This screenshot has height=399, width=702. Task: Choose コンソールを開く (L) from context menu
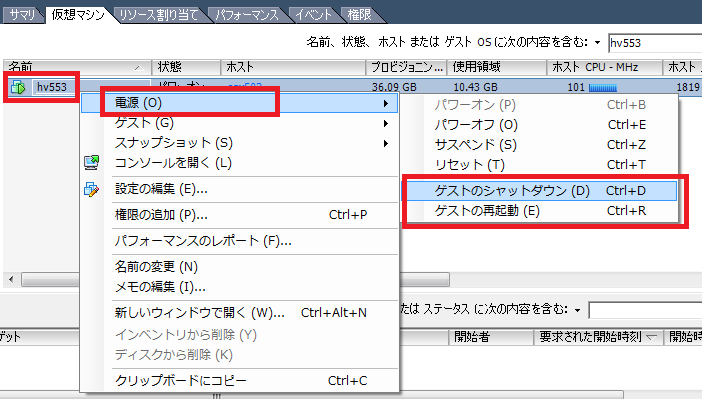240,163
